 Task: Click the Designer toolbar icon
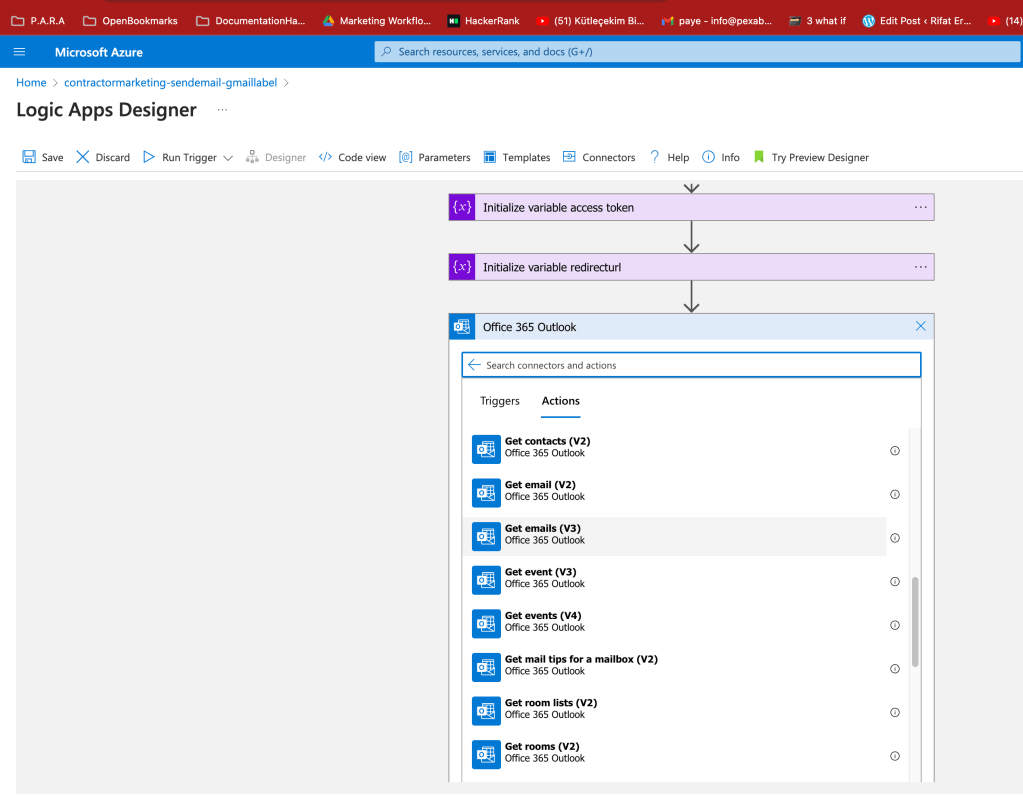coord(252,157)
